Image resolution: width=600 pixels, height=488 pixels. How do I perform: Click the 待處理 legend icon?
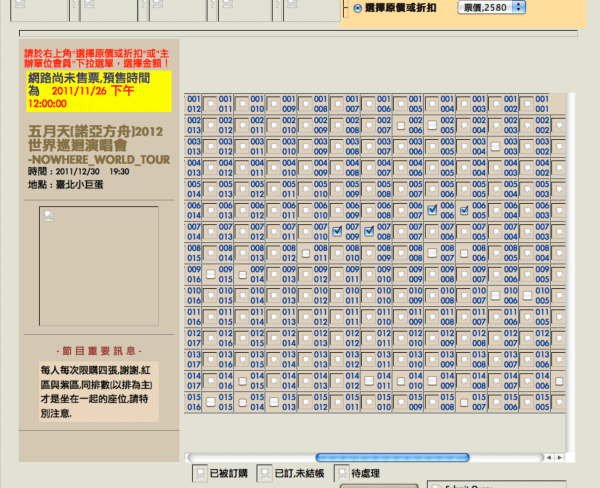[x=342, y=473]
